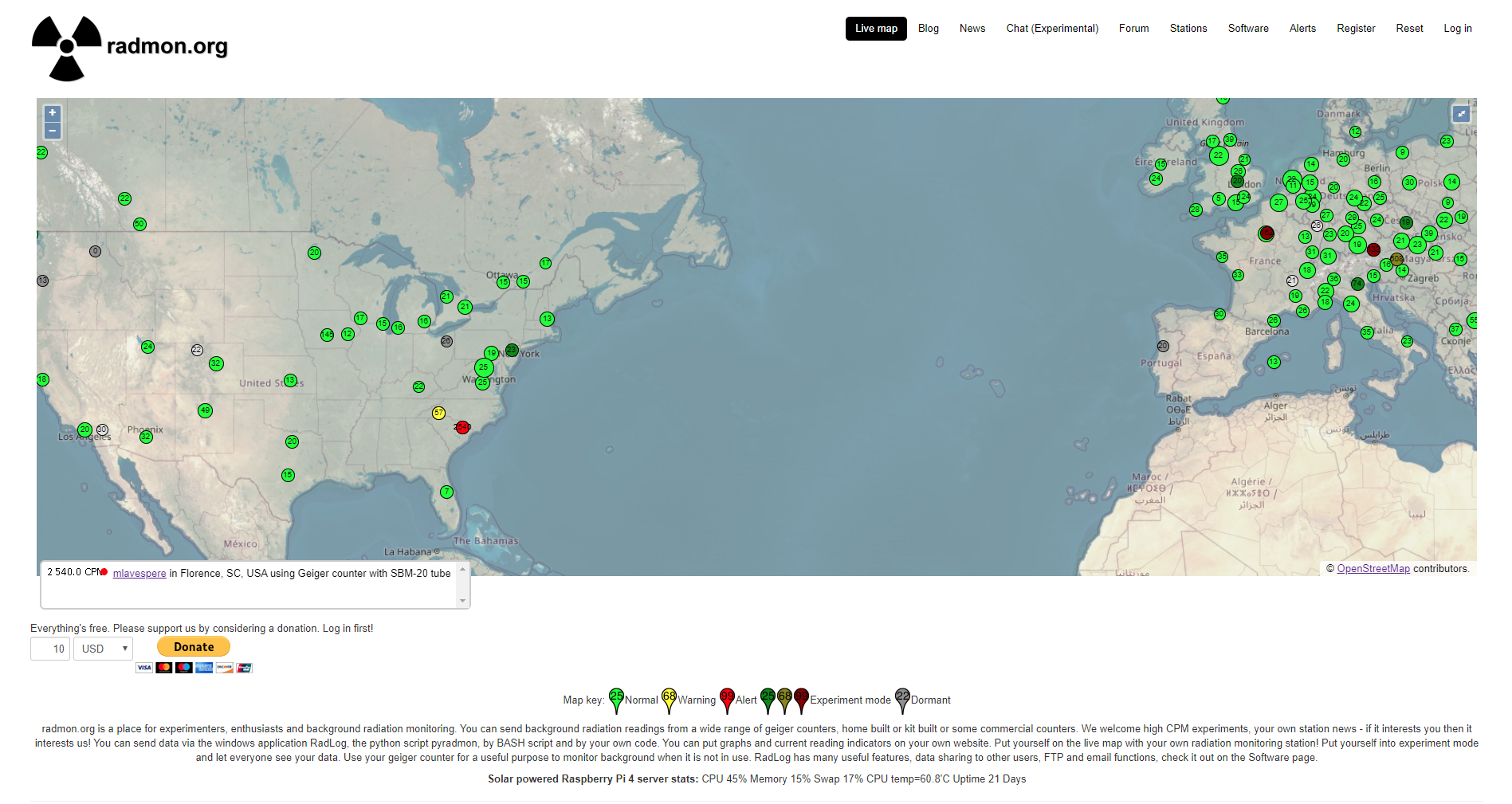Image resolution: width=1512 pixels, height=804 pixels.
Task: Open the marker 124 near London
Action: click(x=1244, y=197)
